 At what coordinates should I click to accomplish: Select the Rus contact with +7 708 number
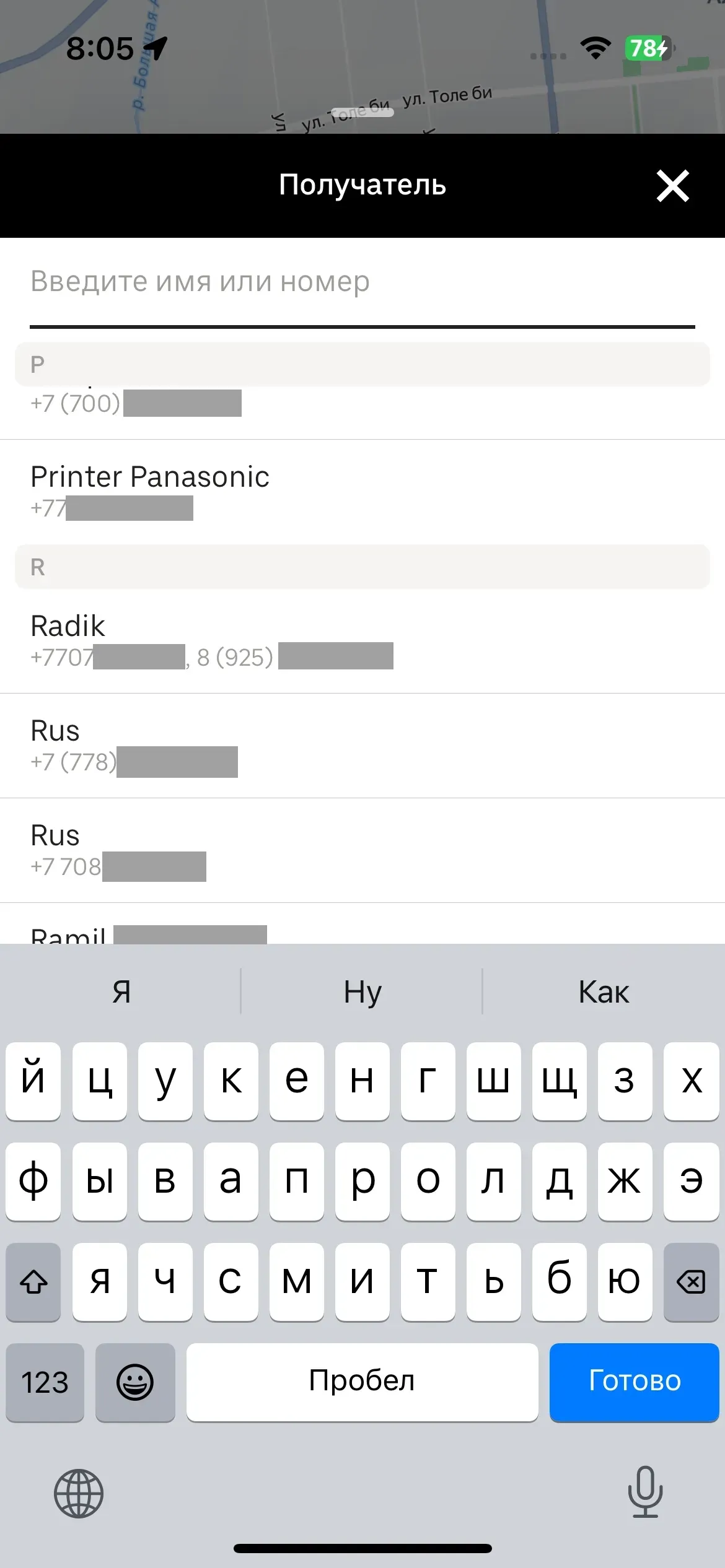362,850
